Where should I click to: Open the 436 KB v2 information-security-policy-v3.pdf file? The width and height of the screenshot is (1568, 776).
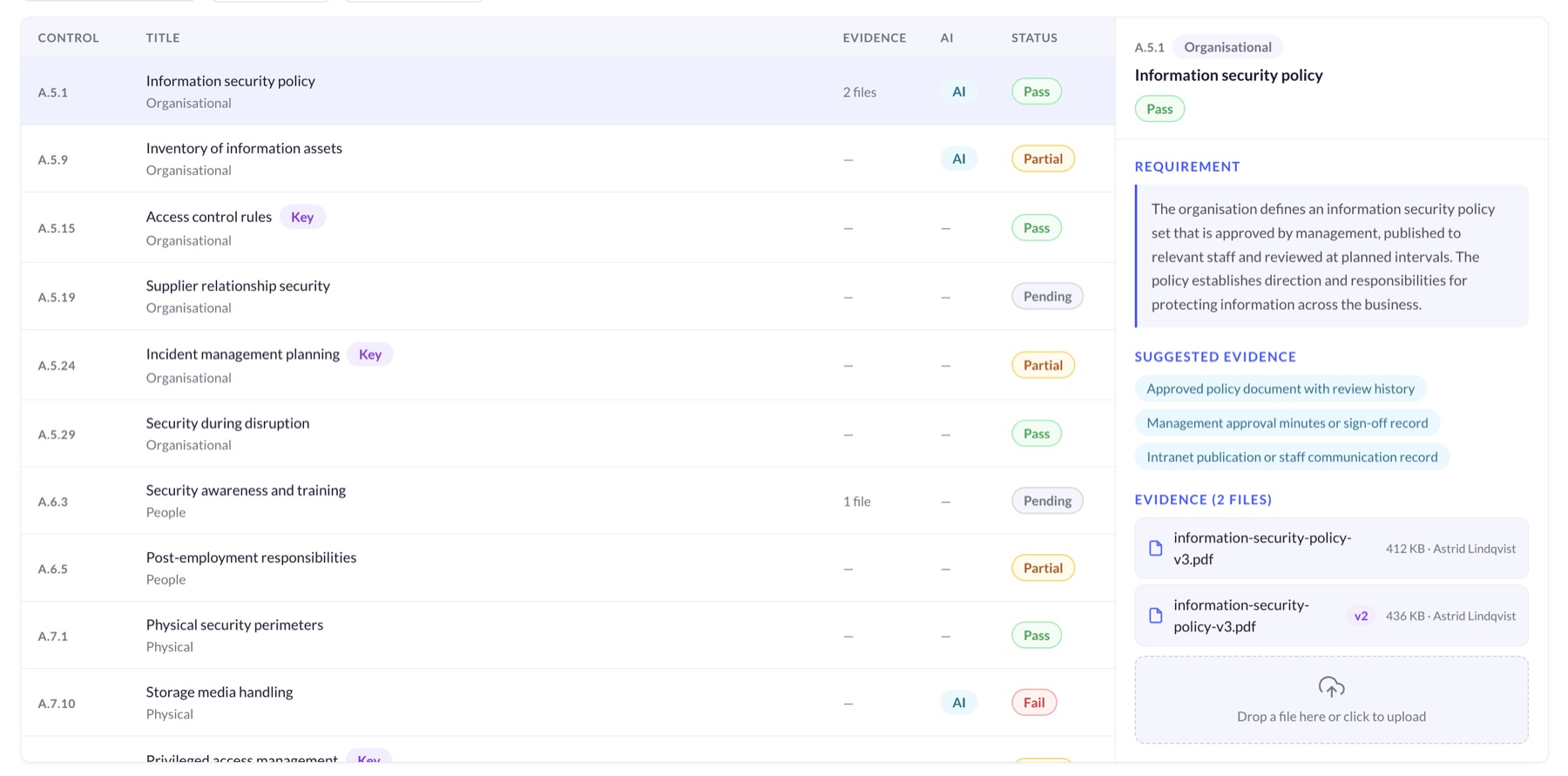point(1331,616)
